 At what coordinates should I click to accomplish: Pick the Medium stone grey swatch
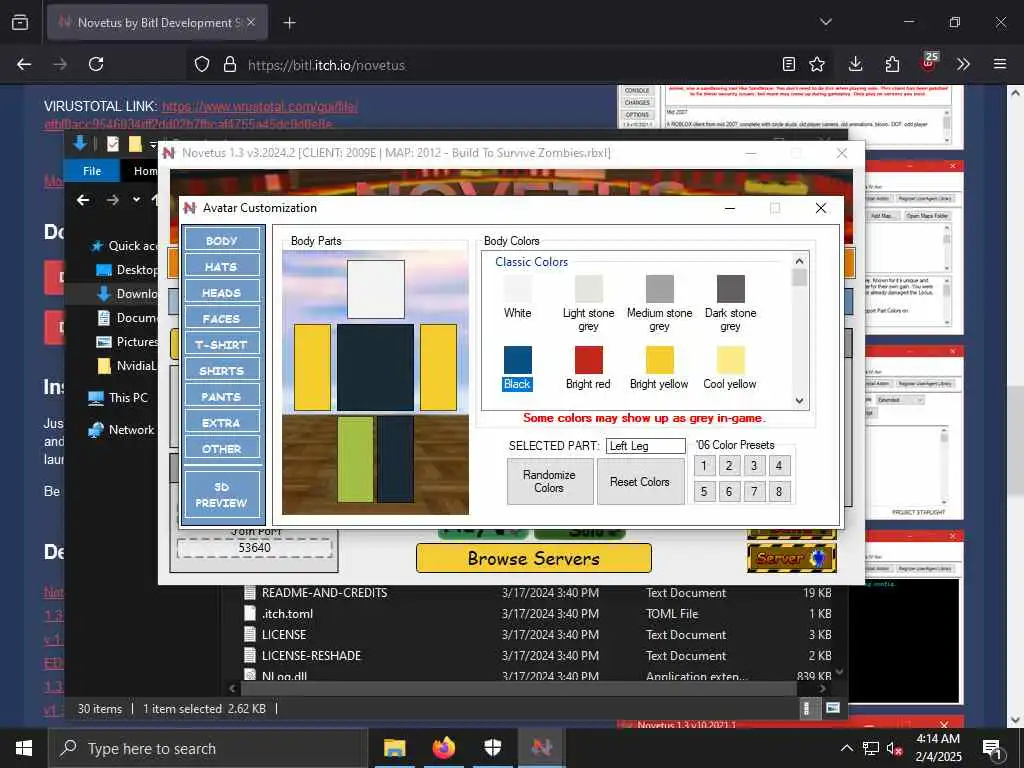[660, 288]
